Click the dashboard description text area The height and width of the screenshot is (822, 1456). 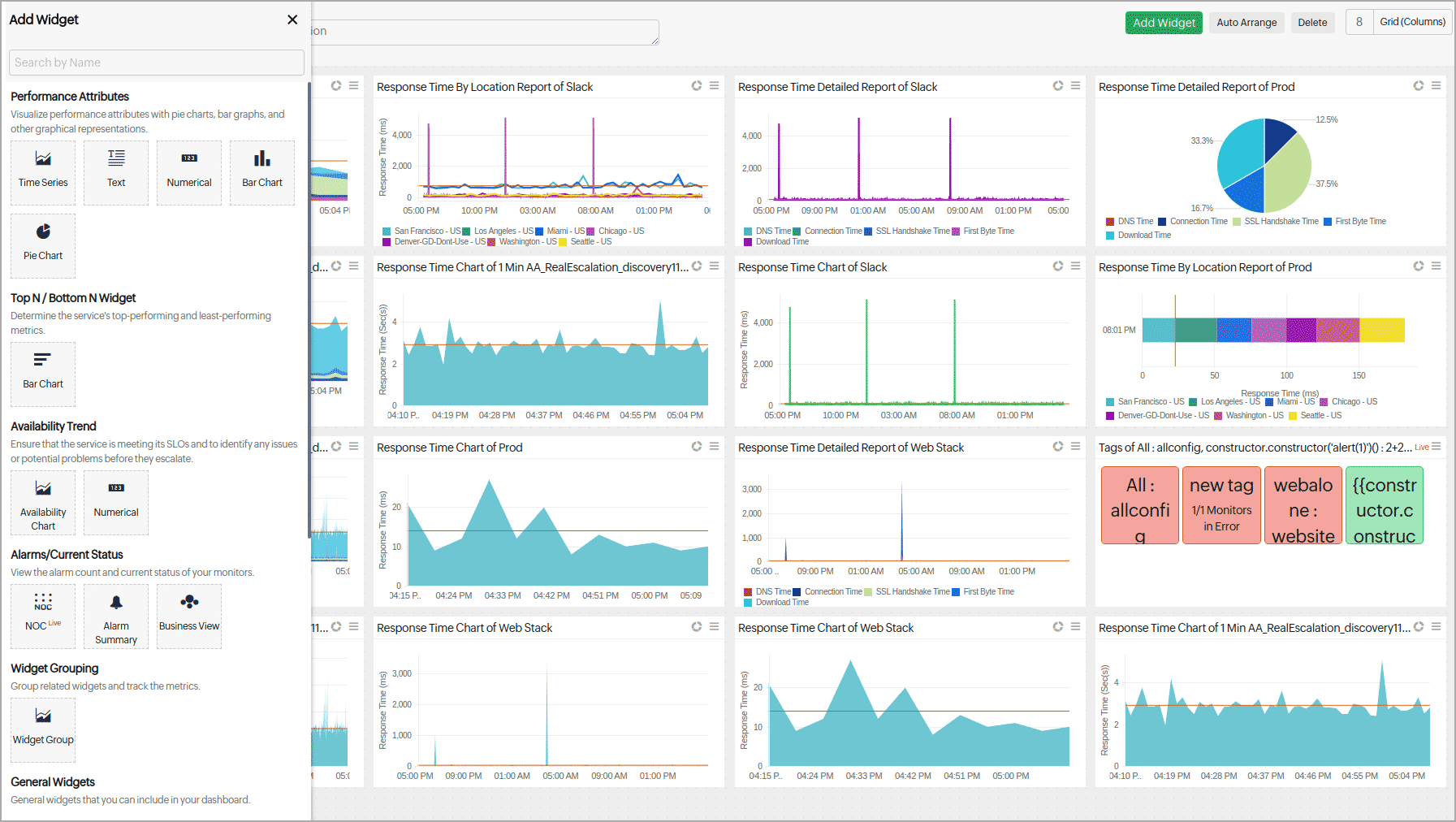click(485, 32)
